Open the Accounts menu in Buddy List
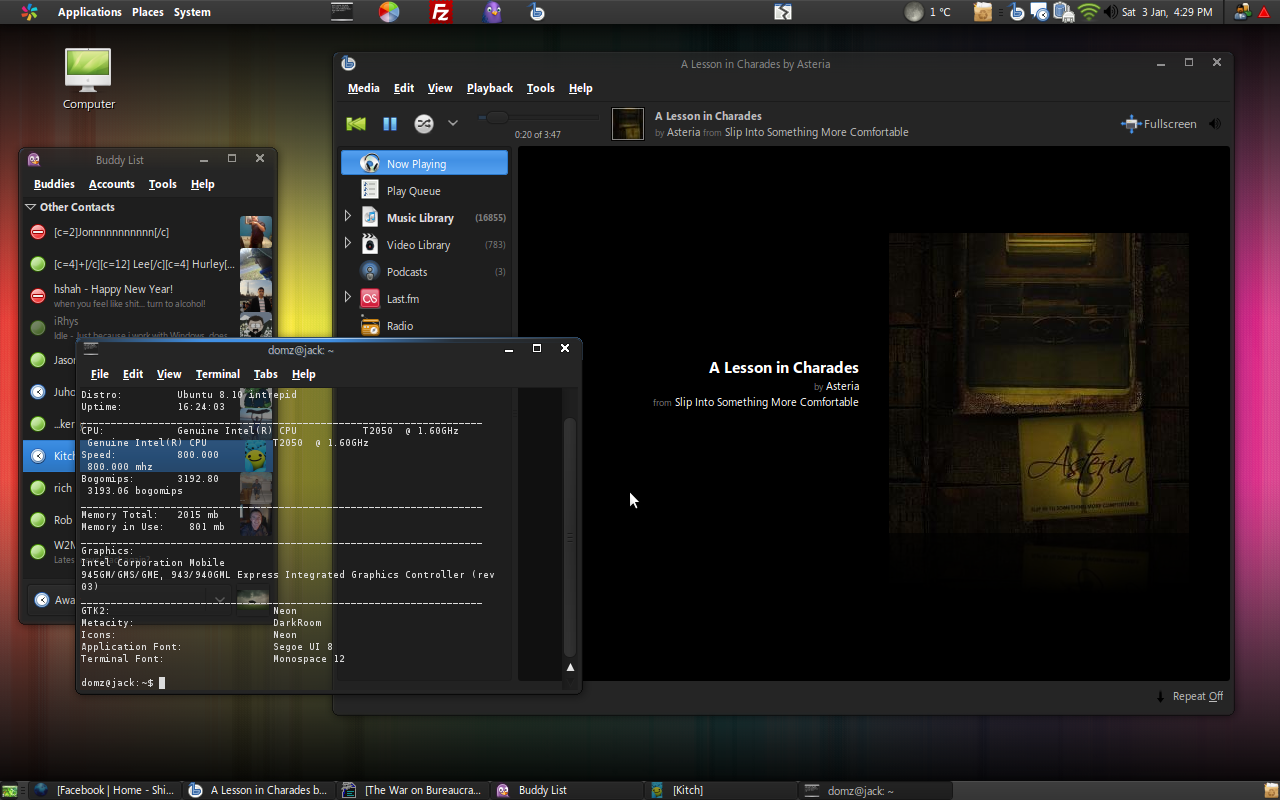 [x=111, y=184]
